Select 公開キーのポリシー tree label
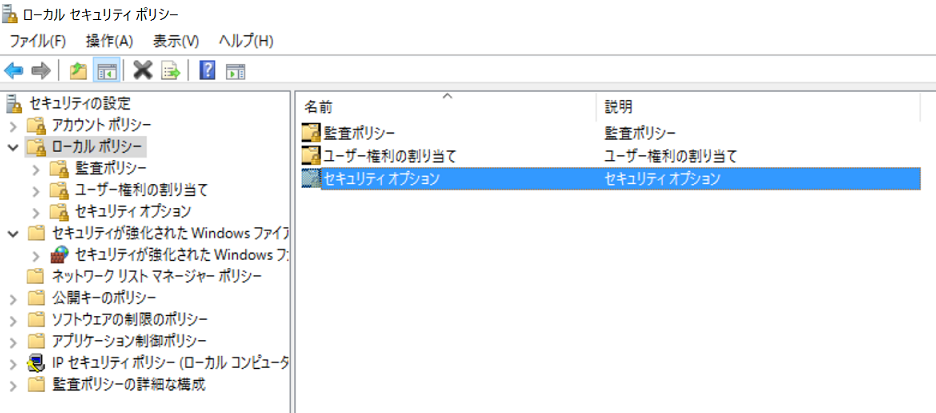 pos(104,297)
